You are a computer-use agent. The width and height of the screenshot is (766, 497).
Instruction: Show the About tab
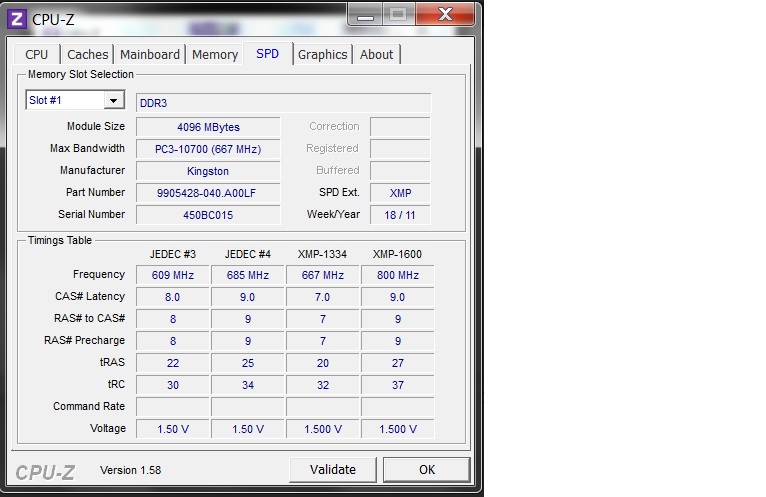click(376, 54)
